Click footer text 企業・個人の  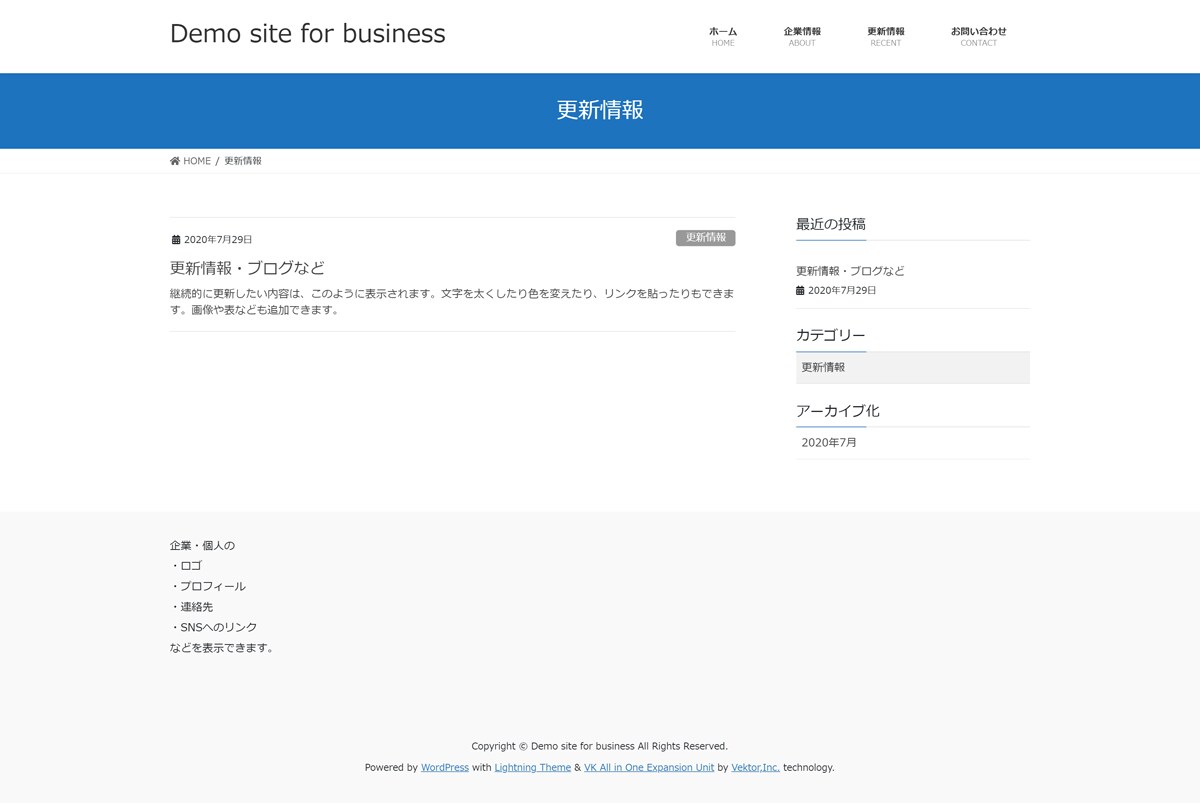click(202, 546)
